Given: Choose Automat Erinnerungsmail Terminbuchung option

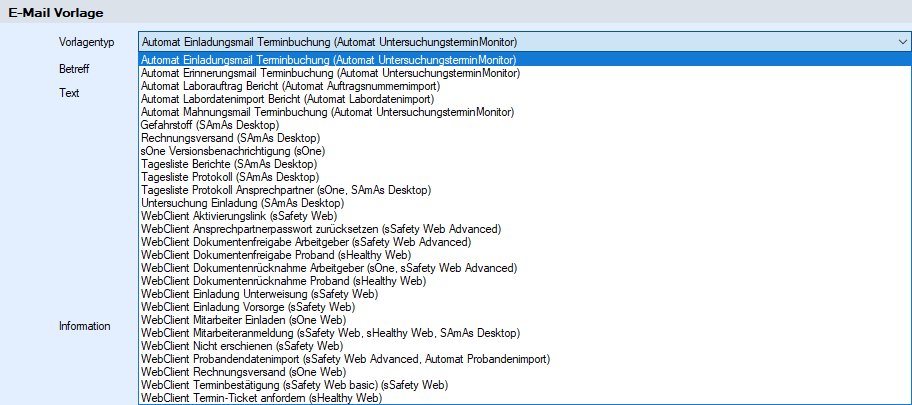Looking at the screenshot, I should pyautogui.click(x=525, y=73).
